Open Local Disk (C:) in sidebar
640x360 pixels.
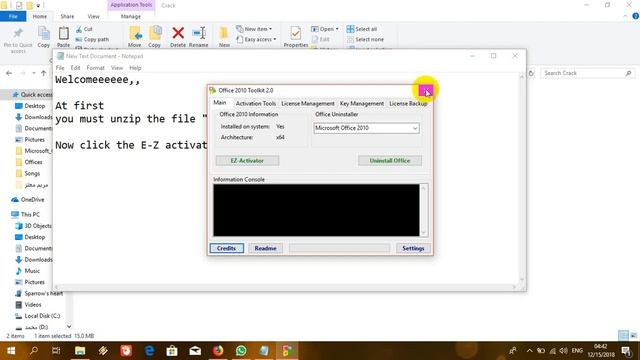[37, 316]
